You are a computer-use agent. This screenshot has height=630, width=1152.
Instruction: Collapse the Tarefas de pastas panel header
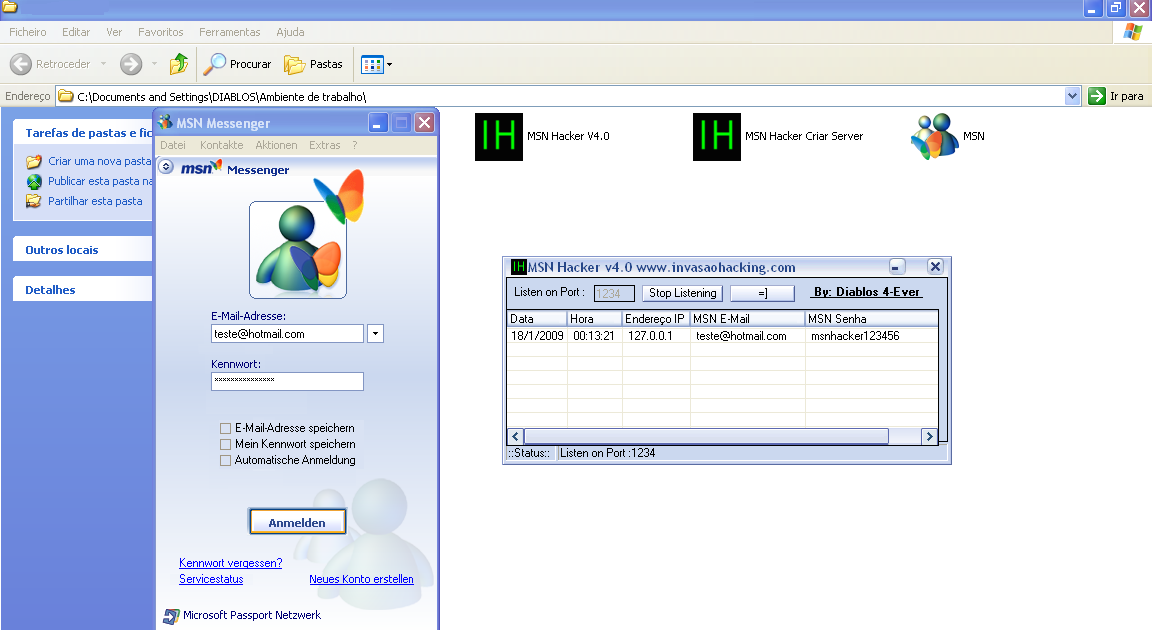point(82,133)
